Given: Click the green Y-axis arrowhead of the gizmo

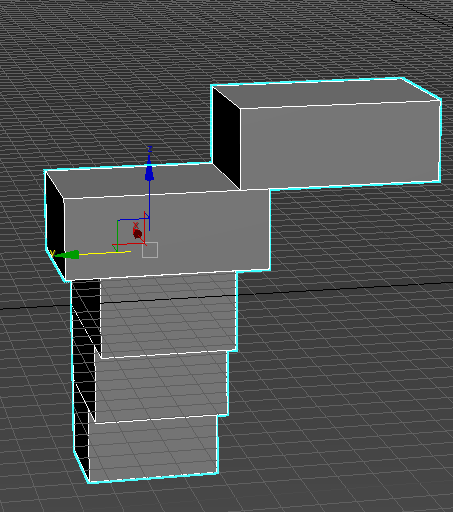Looking at the screenshot, I should (68, 255).
